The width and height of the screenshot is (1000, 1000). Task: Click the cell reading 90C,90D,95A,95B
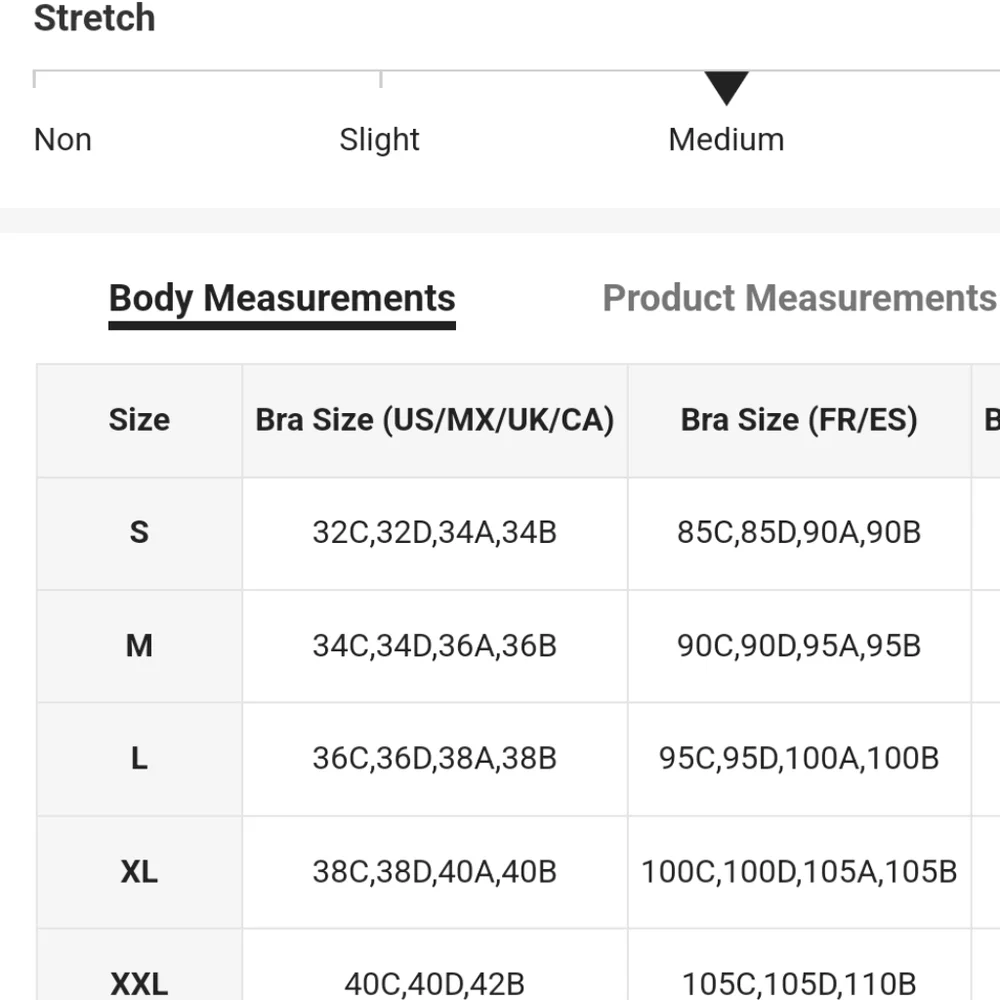tap(799, 646)
